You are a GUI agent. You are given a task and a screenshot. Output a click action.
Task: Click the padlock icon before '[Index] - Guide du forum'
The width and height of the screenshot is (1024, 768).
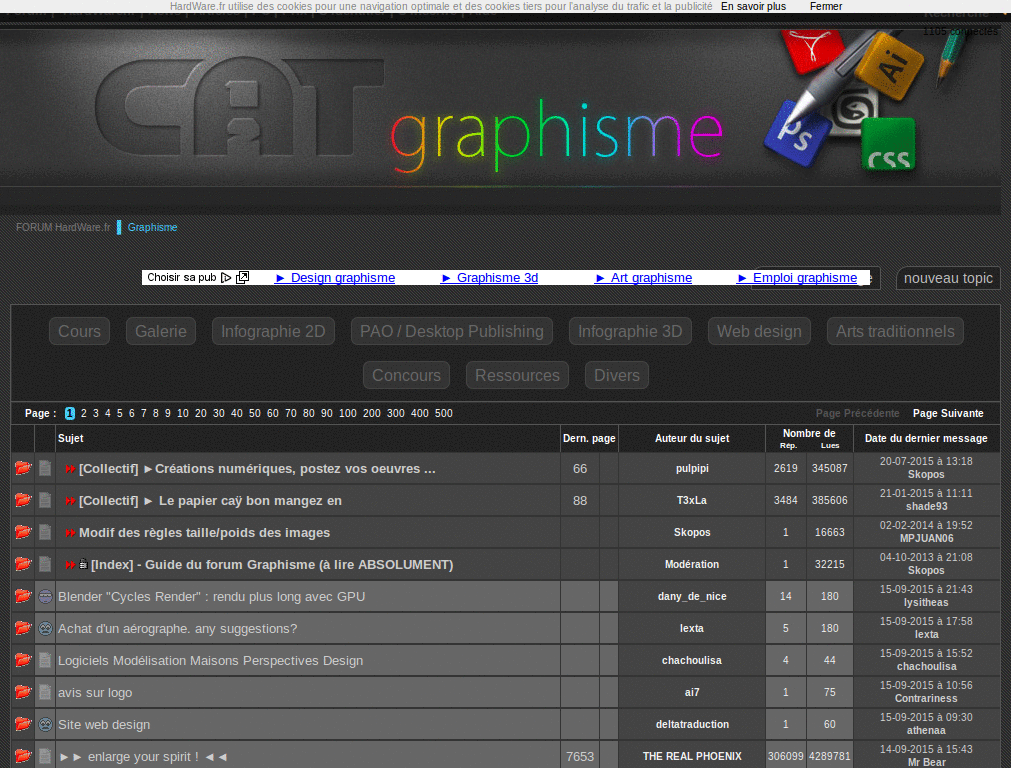click(x=83, y=565)
